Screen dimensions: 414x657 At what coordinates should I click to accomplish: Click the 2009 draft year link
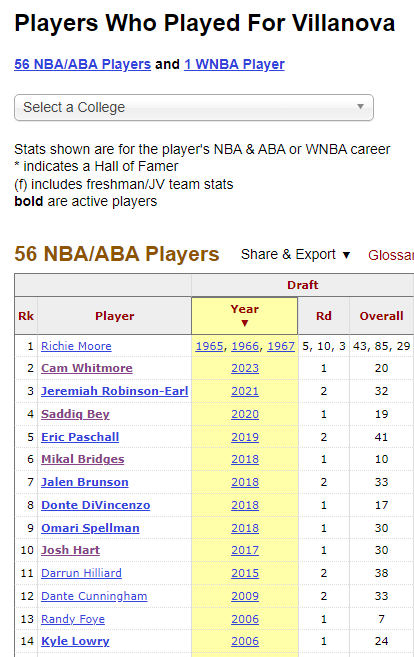tap(245, 596)
